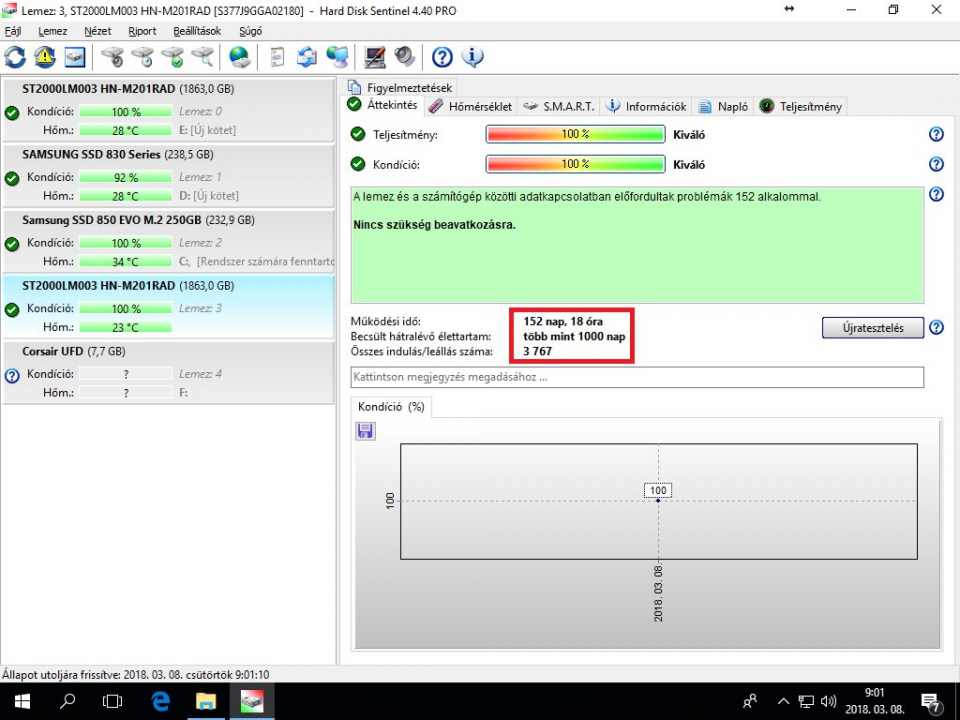This screenshot has height=720, width=960.
Task: Select ST2000LM003 disk labeled Lemez: 3
Action: coord(169,306)
